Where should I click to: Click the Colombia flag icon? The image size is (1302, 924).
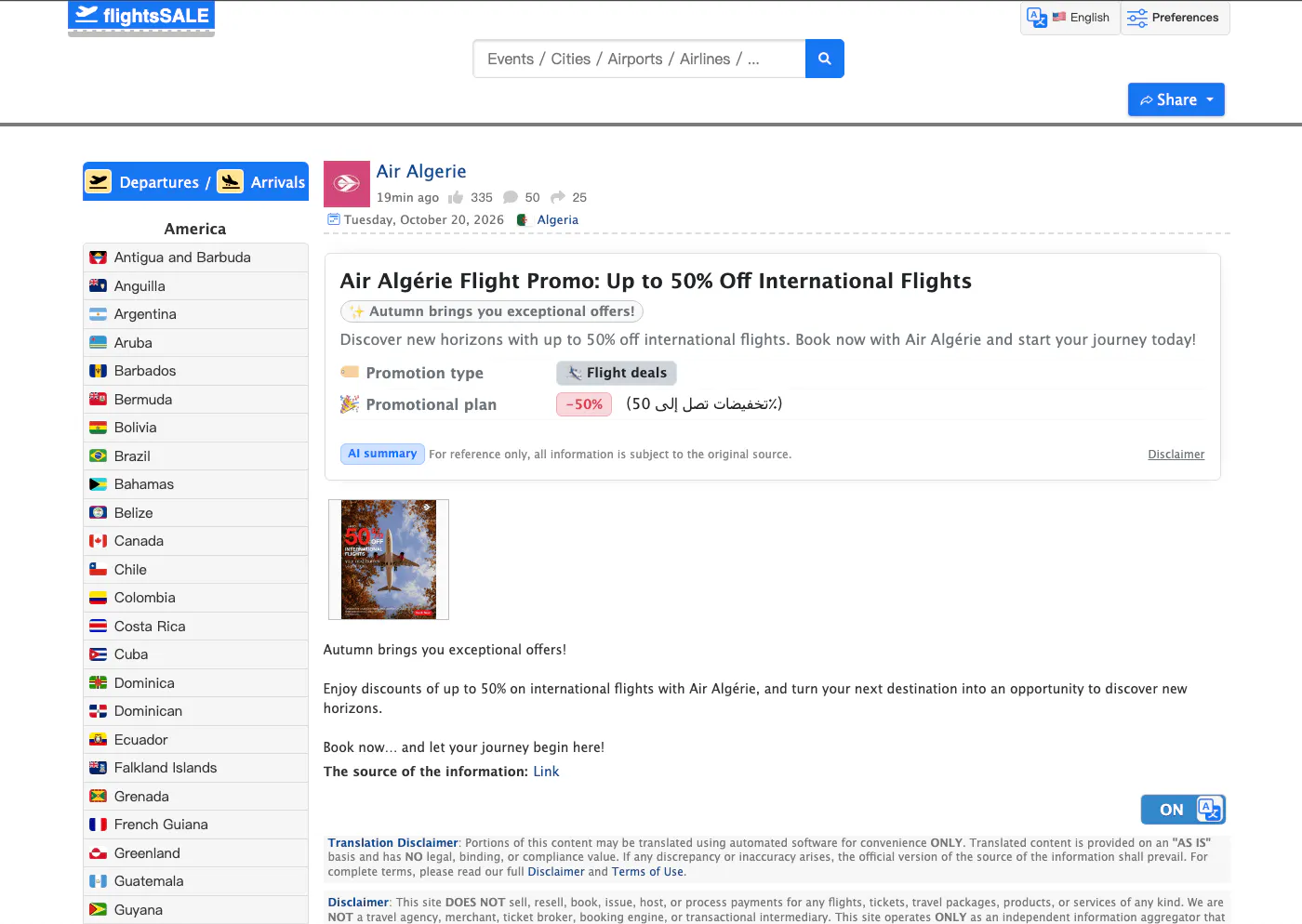[98, 598]
